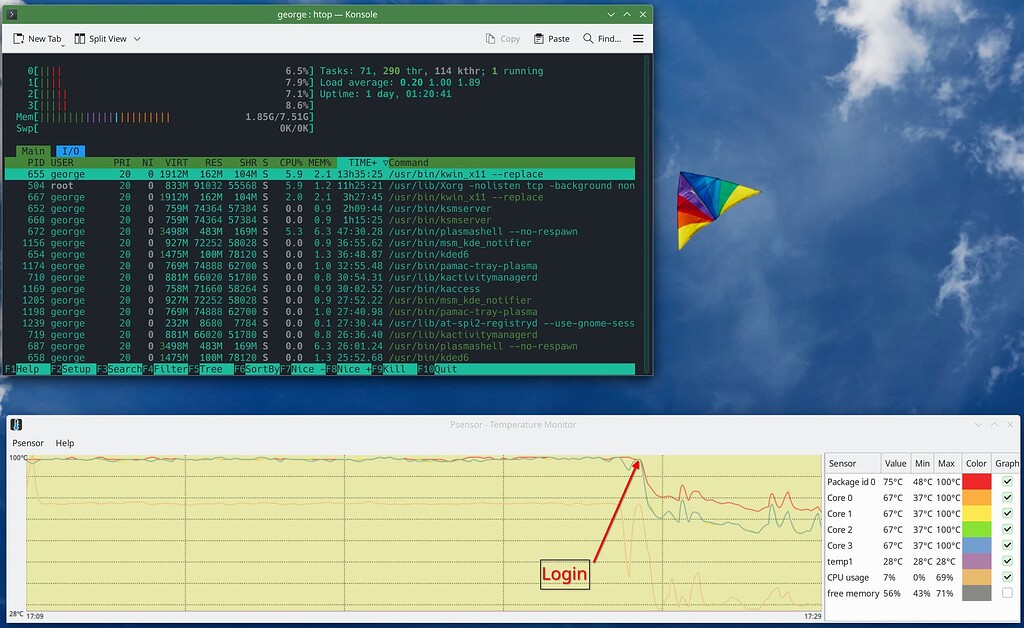
Task: Select the plasmashell process row in htop
Action: 300,231
